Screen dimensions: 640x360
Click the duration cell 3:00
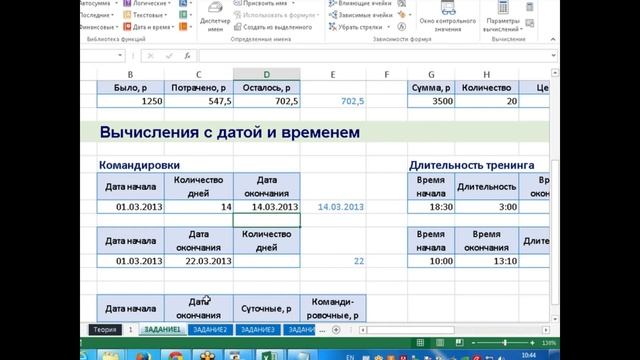(x=487, y=207)
